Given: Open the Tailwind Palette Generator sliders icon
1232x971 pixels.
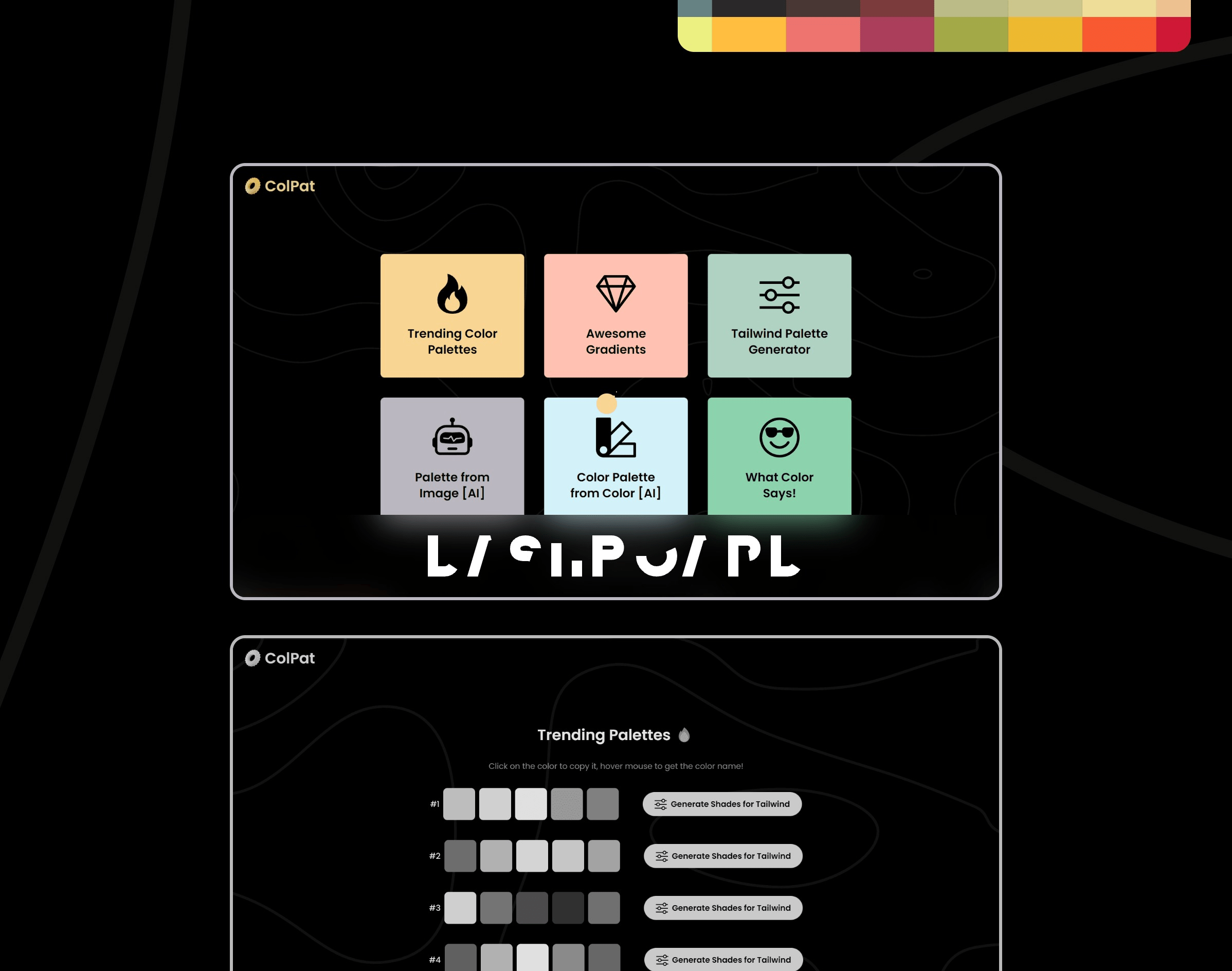Looking at the screenshot, I should [x=779, y=294].
